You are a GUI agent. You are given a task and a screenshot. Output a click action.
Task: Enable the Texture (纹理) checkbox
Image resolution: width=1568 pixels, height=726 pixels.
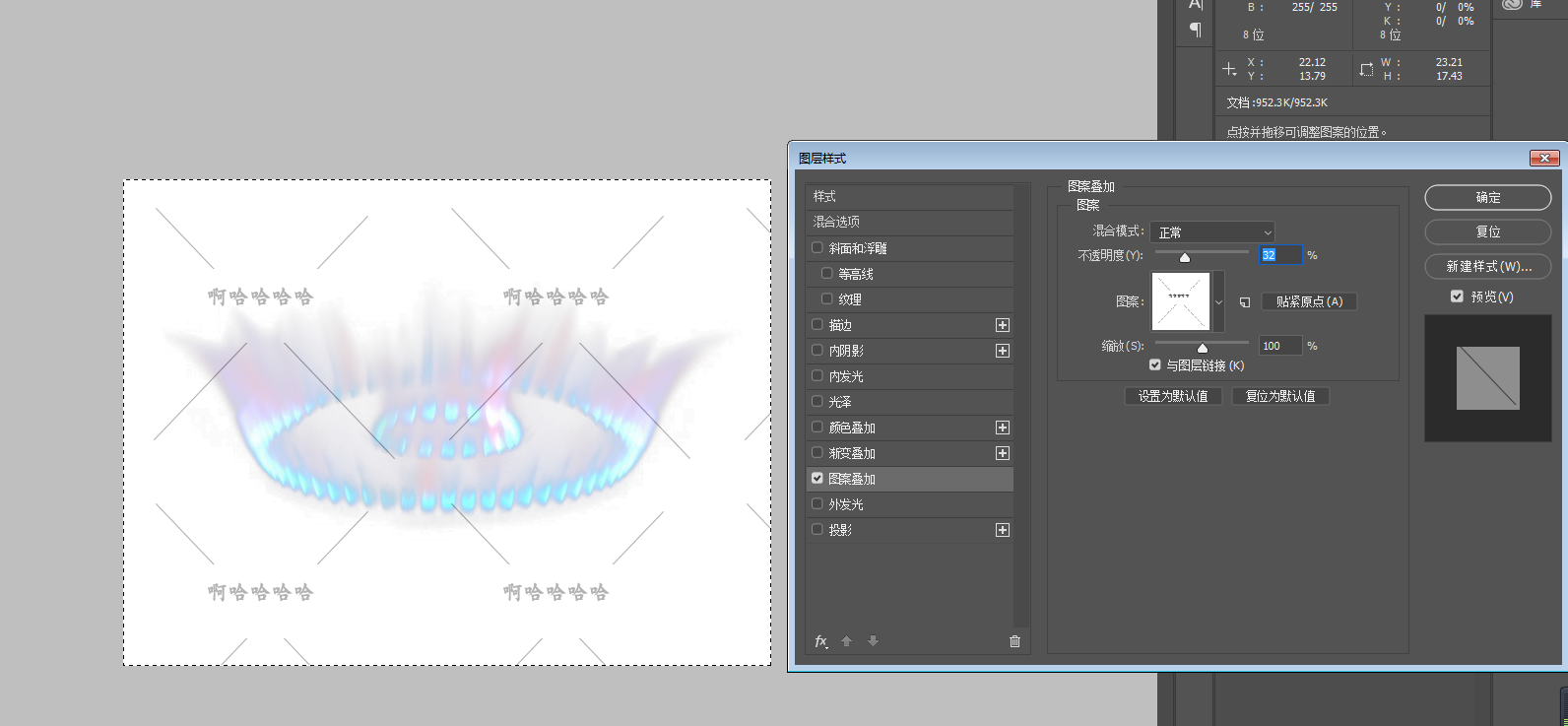tap(827, 299)
